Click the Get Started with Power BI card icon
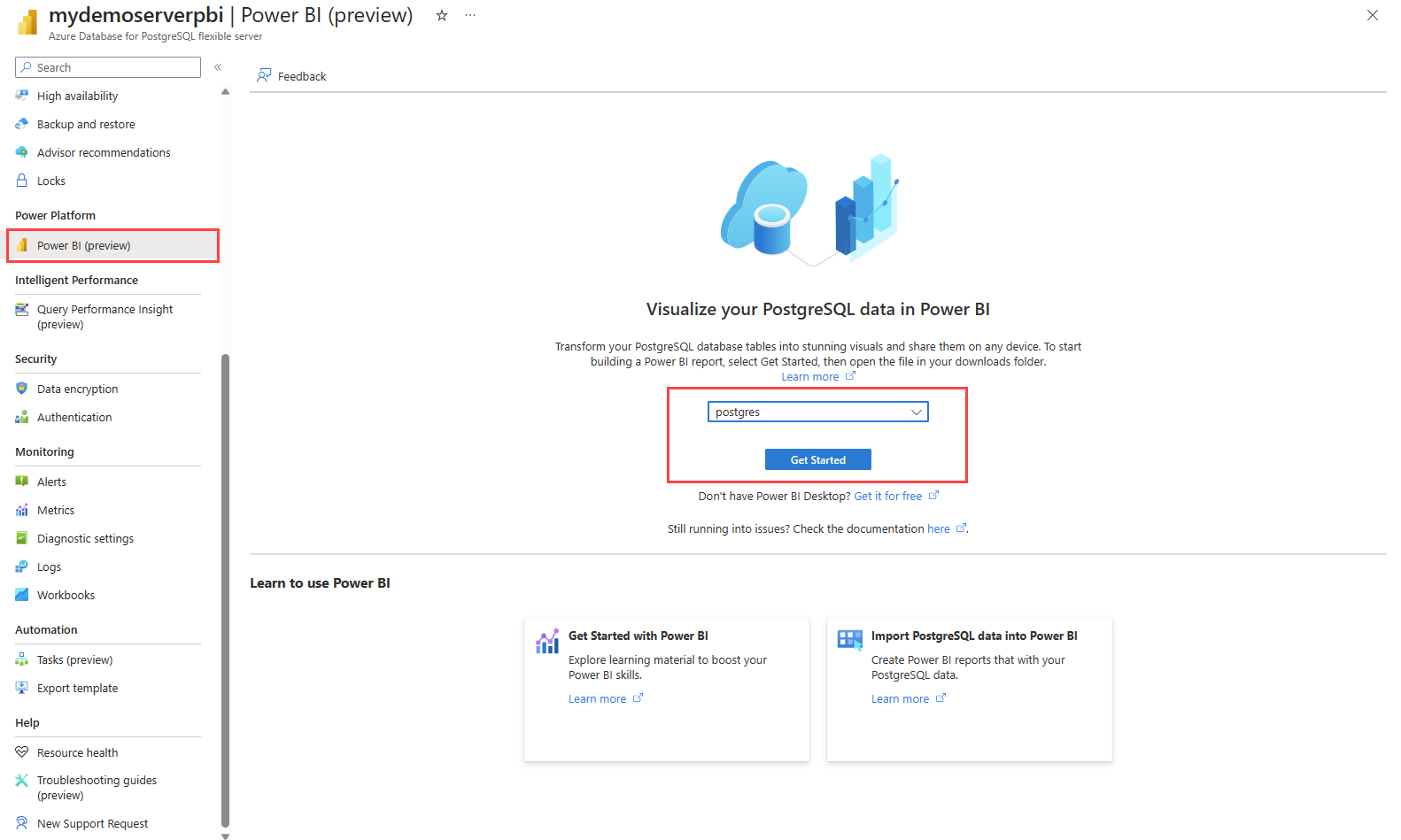Screen dimensions: 1401x840 [x=547, y=641]
